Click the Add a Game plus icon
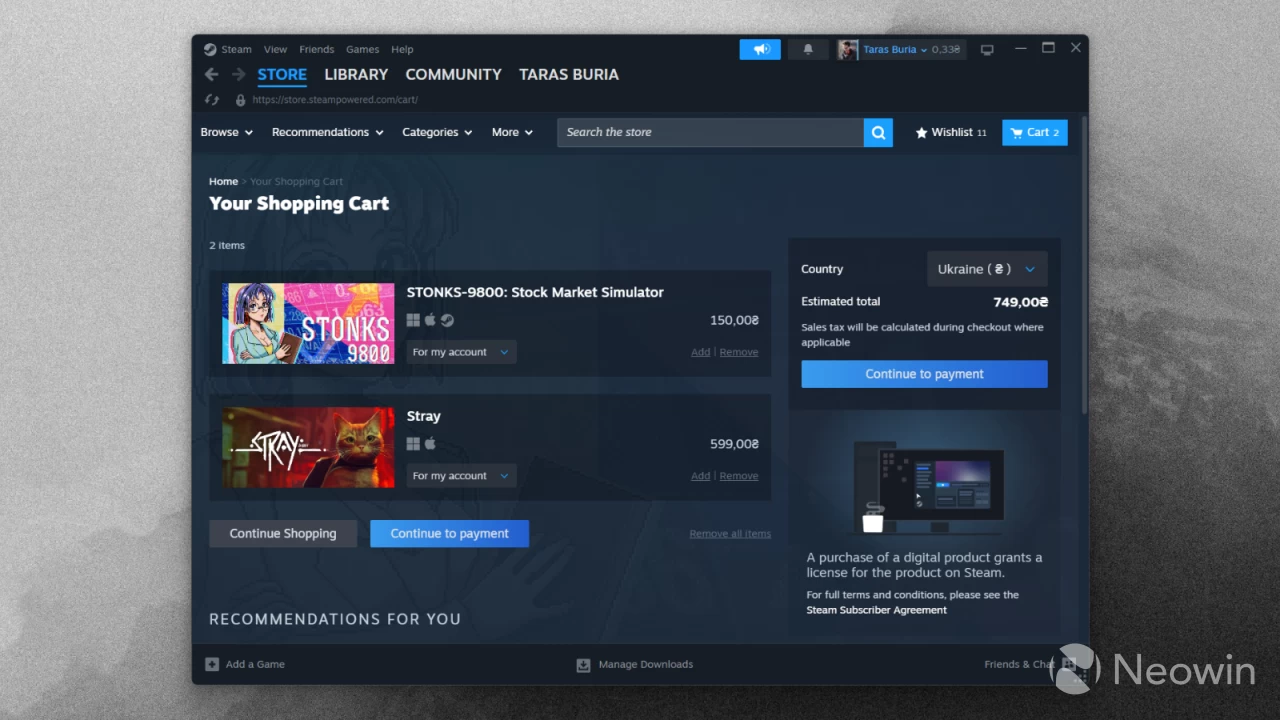The image size is (1280, 720). click(x=212, y=664)
